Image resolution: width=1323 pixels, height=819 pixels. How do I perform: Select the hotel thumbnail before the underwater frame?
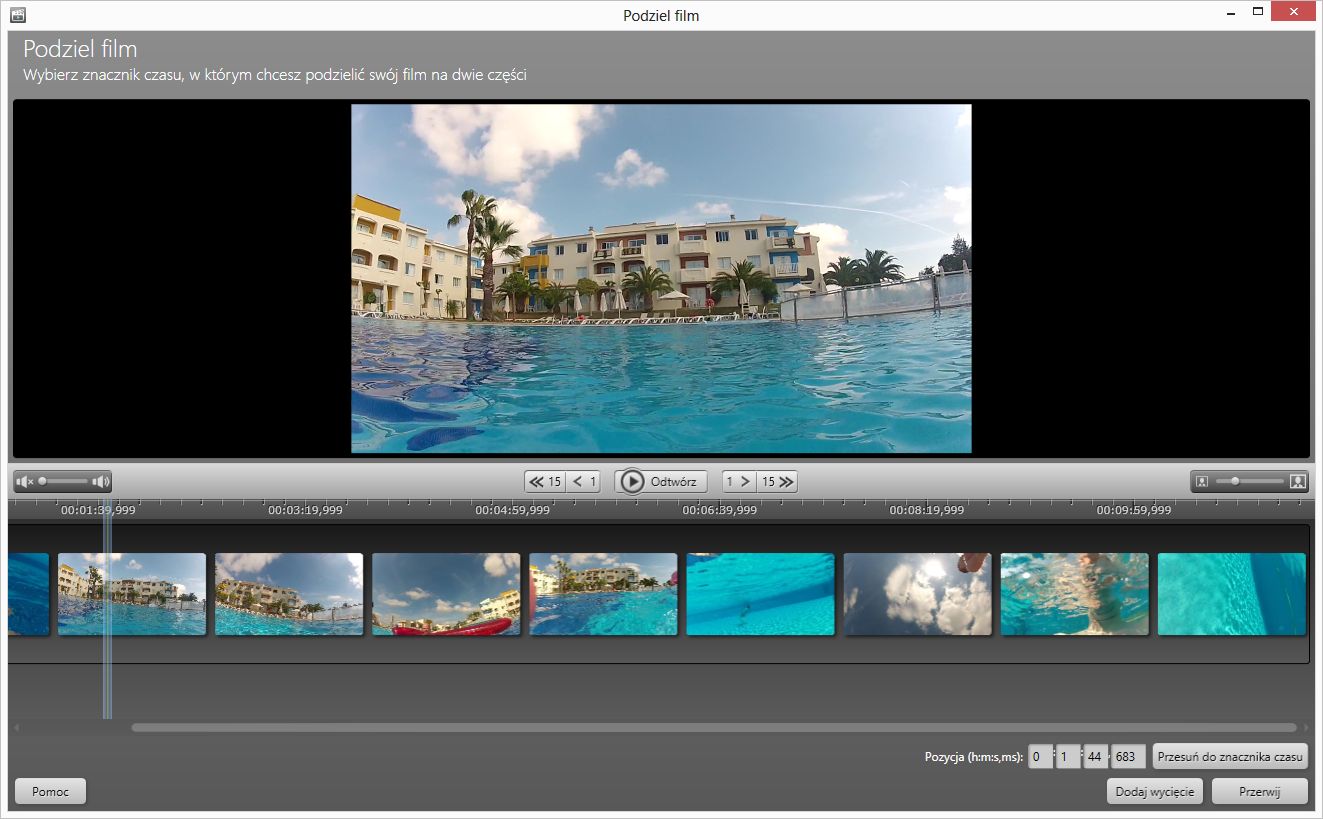pyautogui.click(x=603, y=594)
